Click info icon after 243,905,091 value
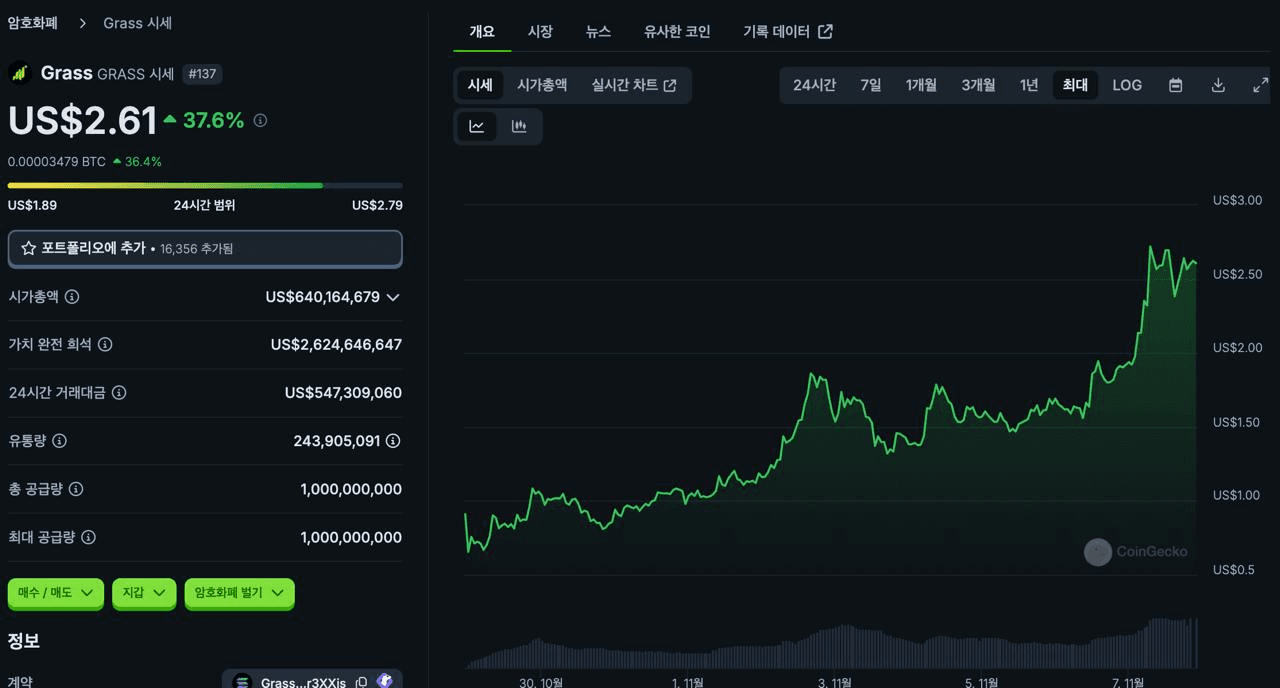Screen dimensions: 1280x688 pos(394,441)
